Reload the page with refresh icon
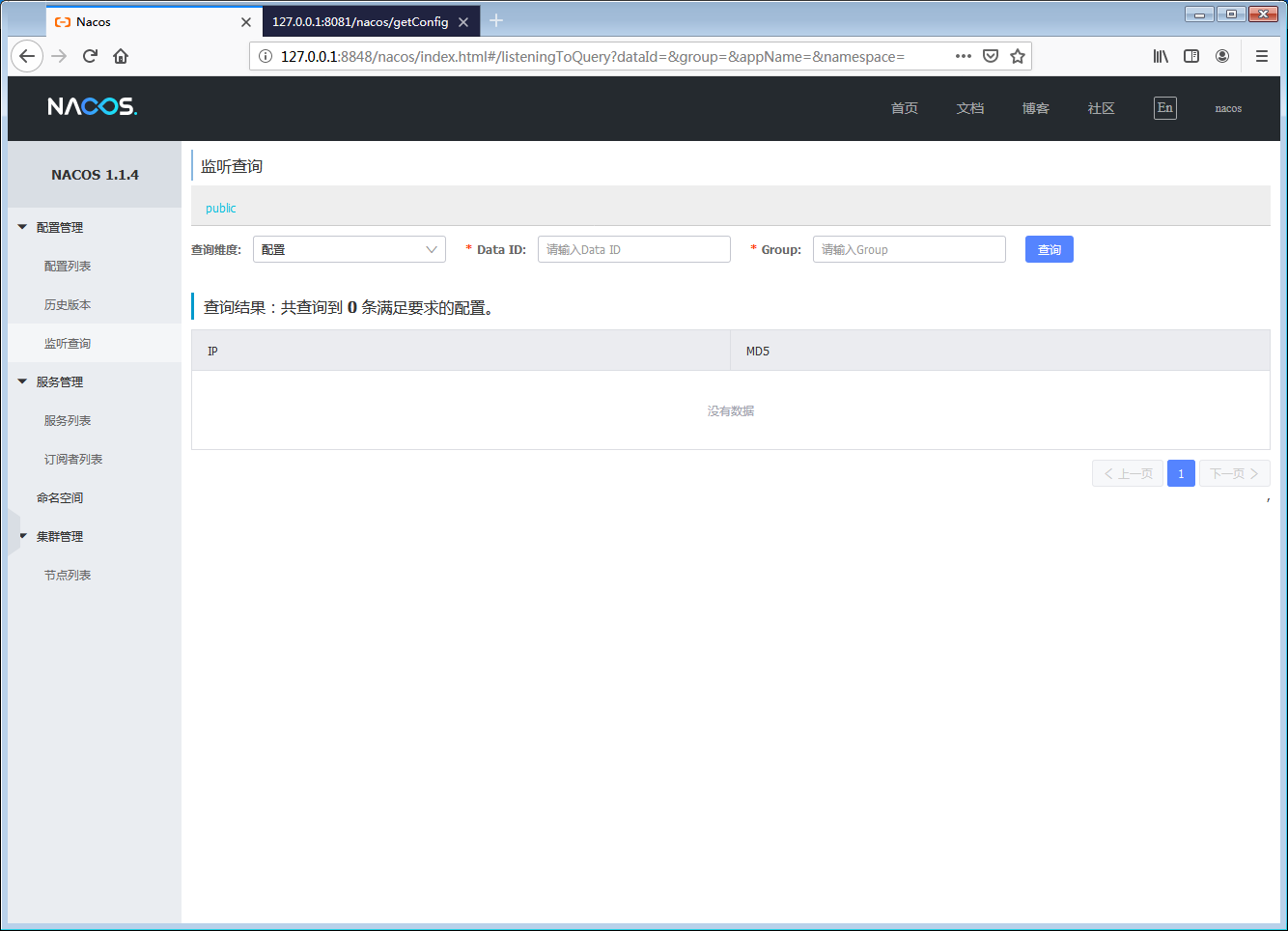This screenshot has width=1288, height=931. click(90, 56)
